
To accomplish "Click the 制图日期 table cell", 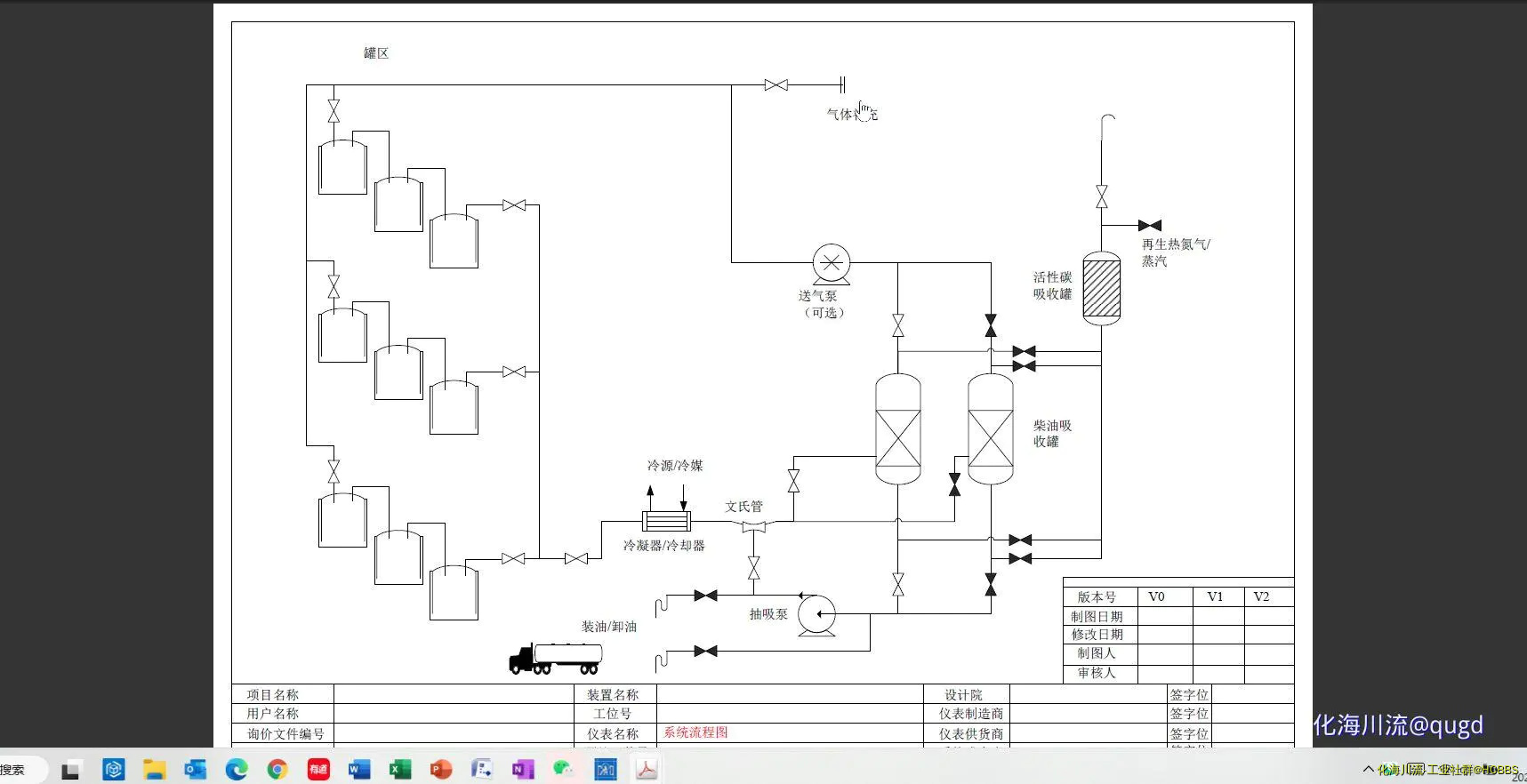I will (1101, 616).
